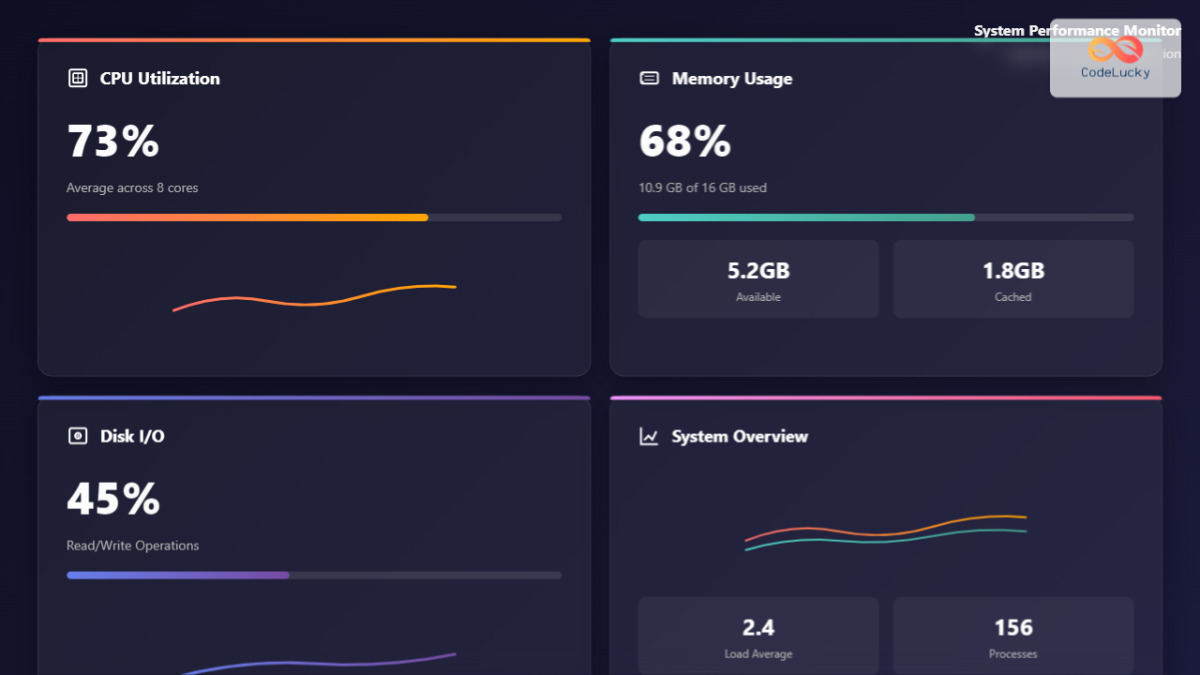This screenshot has width=1200, height=675.
Task: Select the CodeLucky text link
Action: coord(1115,71)
